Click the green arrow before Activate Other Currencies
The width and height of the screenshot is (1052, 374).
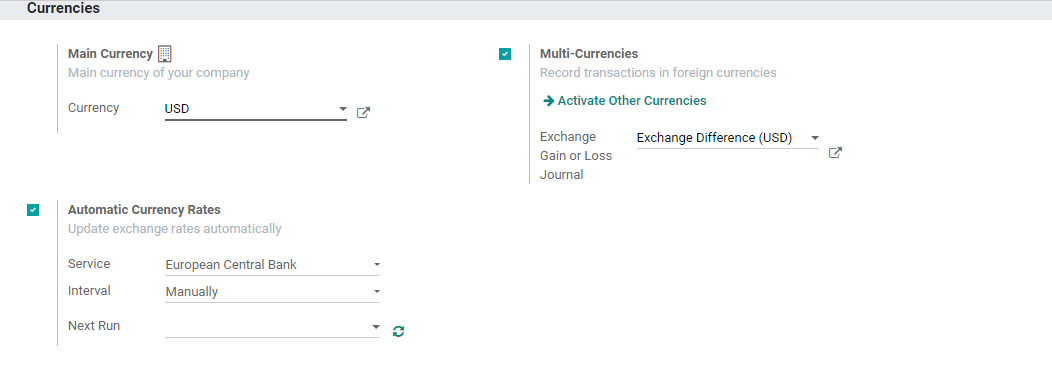pos(548,101)
